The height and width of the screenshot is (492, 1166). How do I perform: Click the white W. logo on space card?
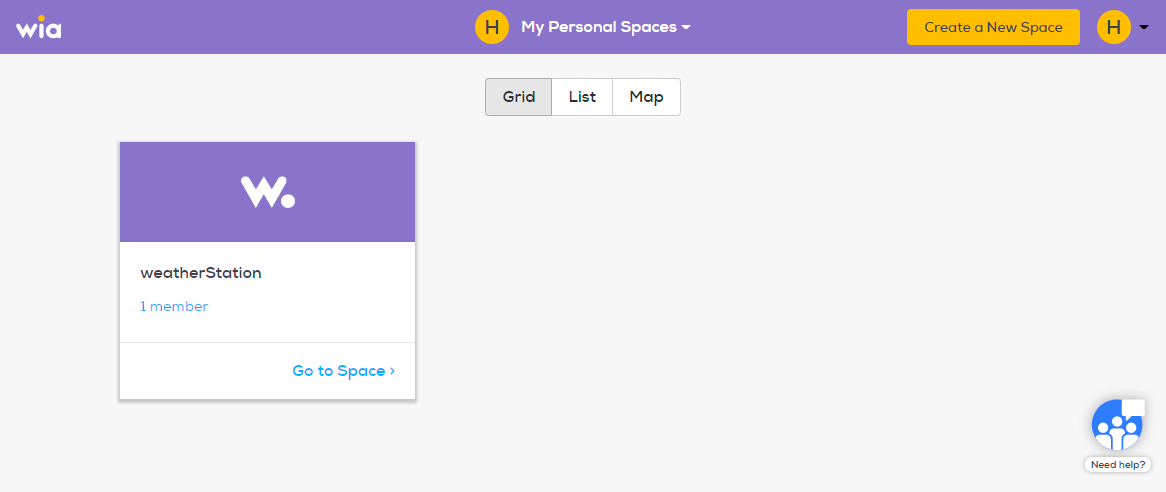268,192
